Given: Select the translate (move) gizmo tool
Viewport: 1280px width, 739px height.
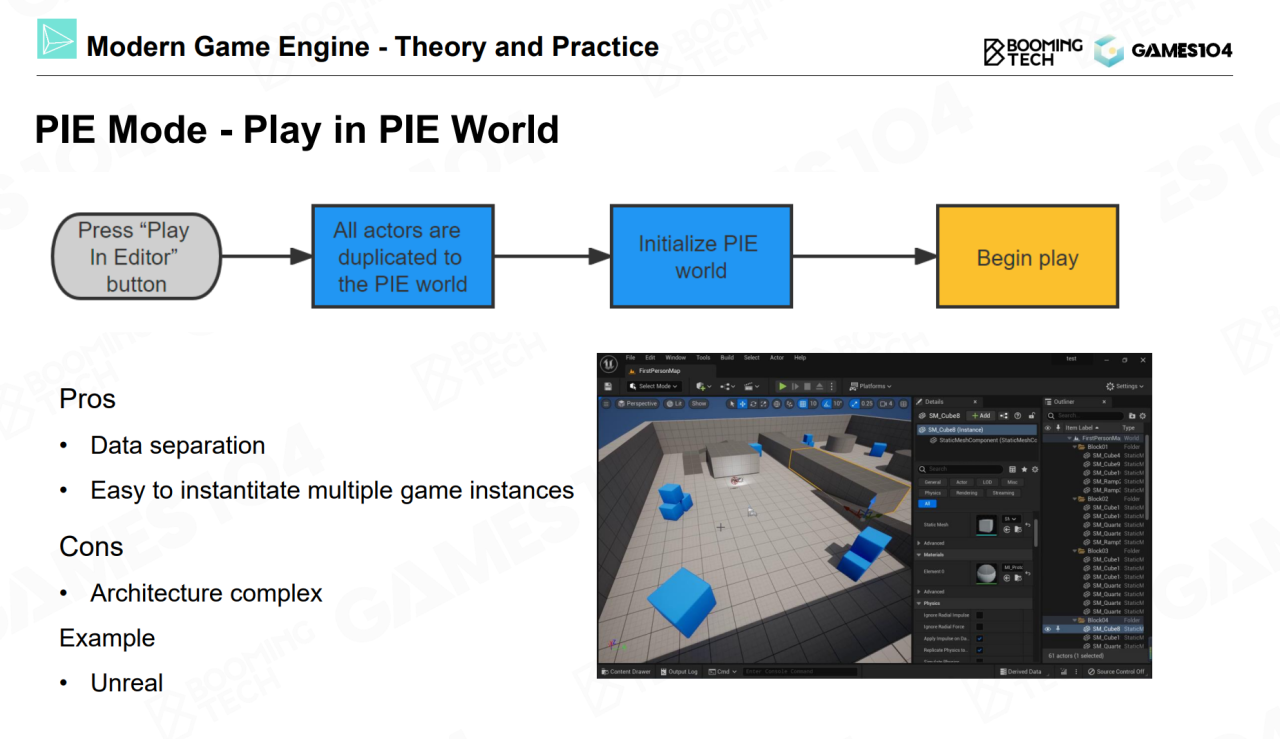Looking at the screenshot, I should (x=742, y=404).
